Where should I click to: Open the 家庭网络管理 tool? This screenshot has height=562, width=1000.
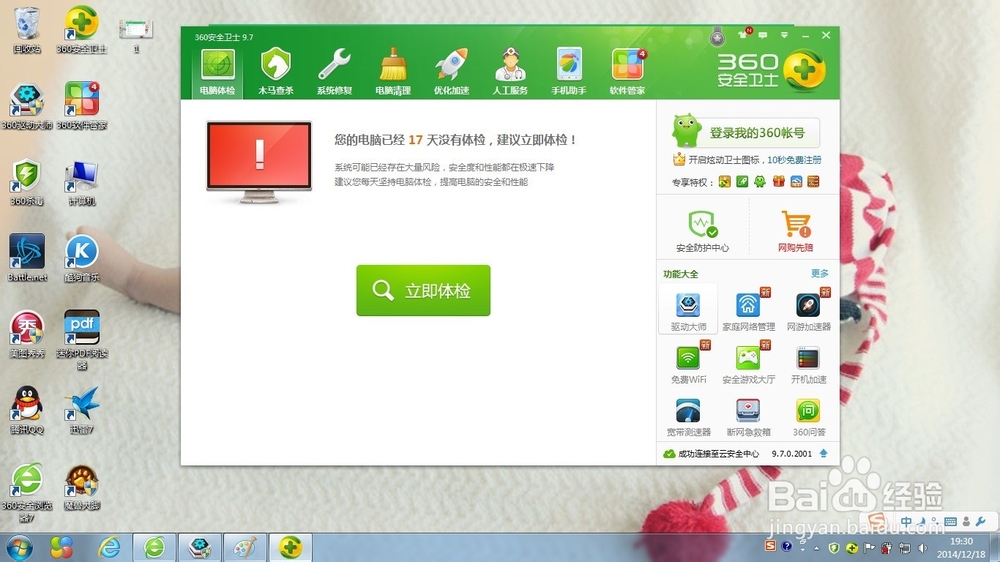click(x=748, y=311)
